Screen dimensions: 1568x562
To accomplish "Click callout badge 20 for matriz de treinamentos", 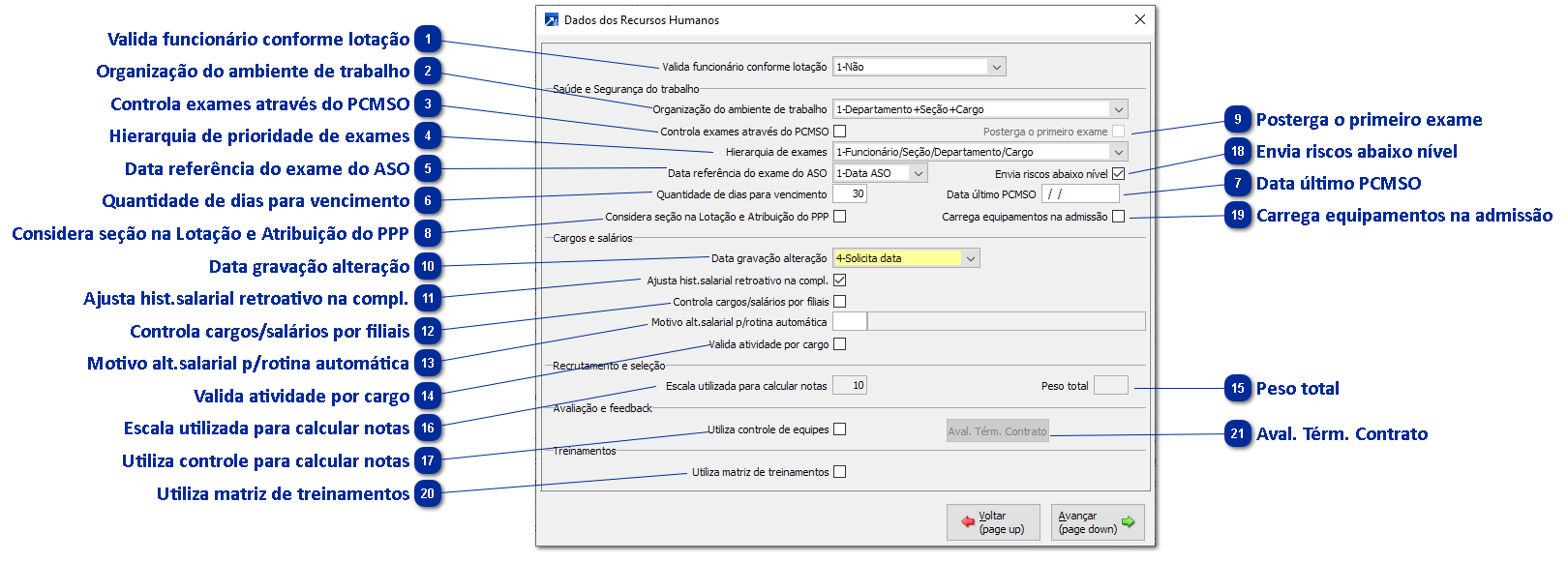I will coord(428,494).
